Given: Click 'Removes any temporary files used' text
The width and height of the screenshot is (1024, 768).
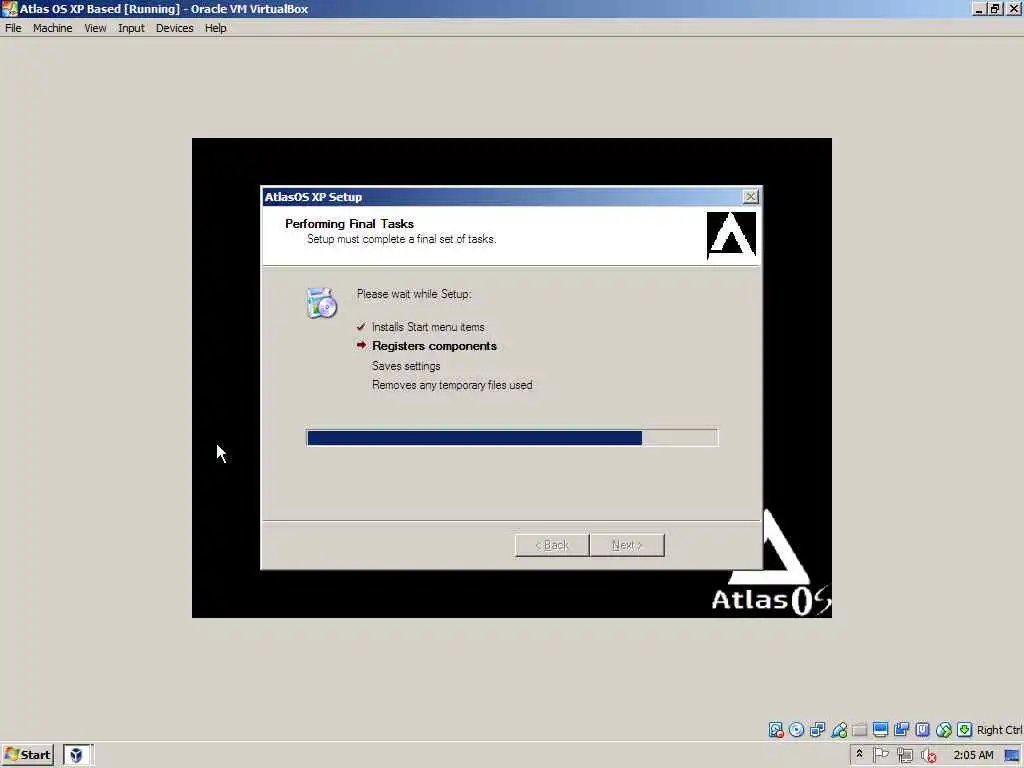Looking at the screenshot, I should pyautogui.click(x=452, y=385).
